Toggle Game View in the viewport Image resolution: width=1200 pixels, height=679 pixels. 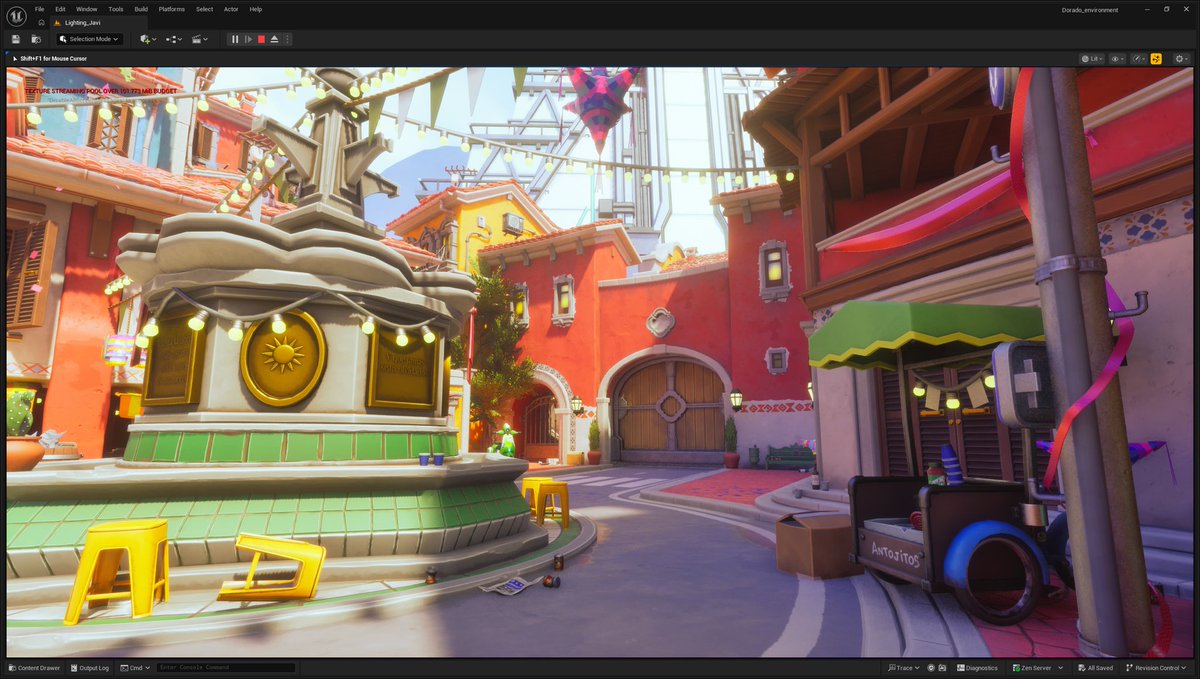[1156, 58]
